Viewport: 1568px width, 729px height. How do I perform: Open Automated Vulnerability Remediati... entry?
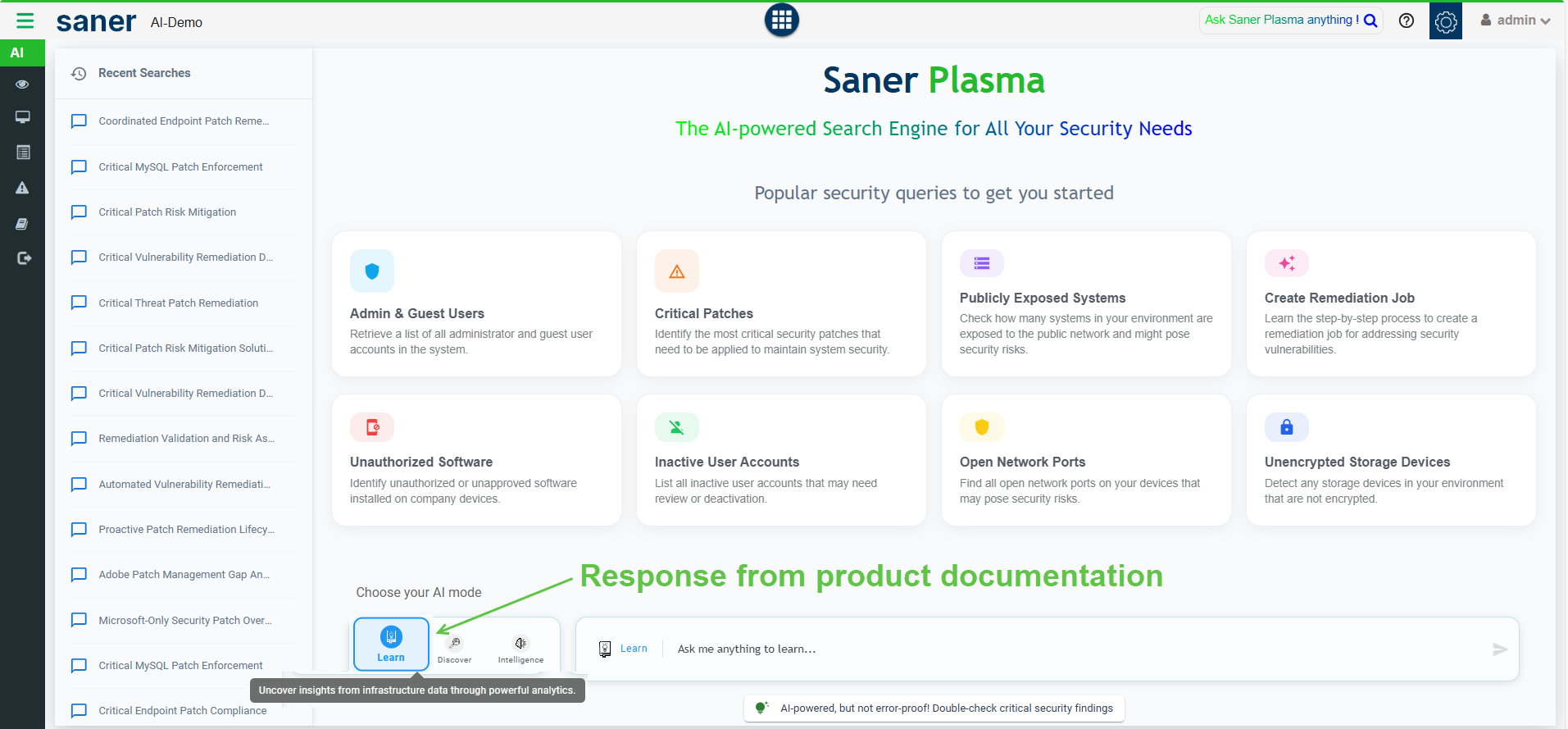[x=184, y=485]
